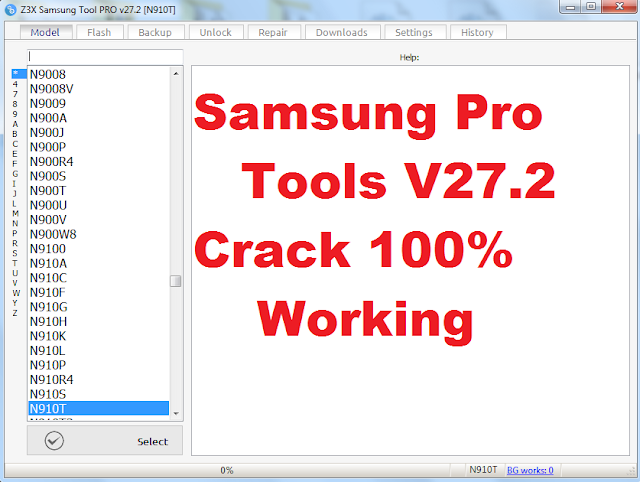Filter models by index letter N
The height and width of the screenshot is (482, 640).
click(15, 223)
